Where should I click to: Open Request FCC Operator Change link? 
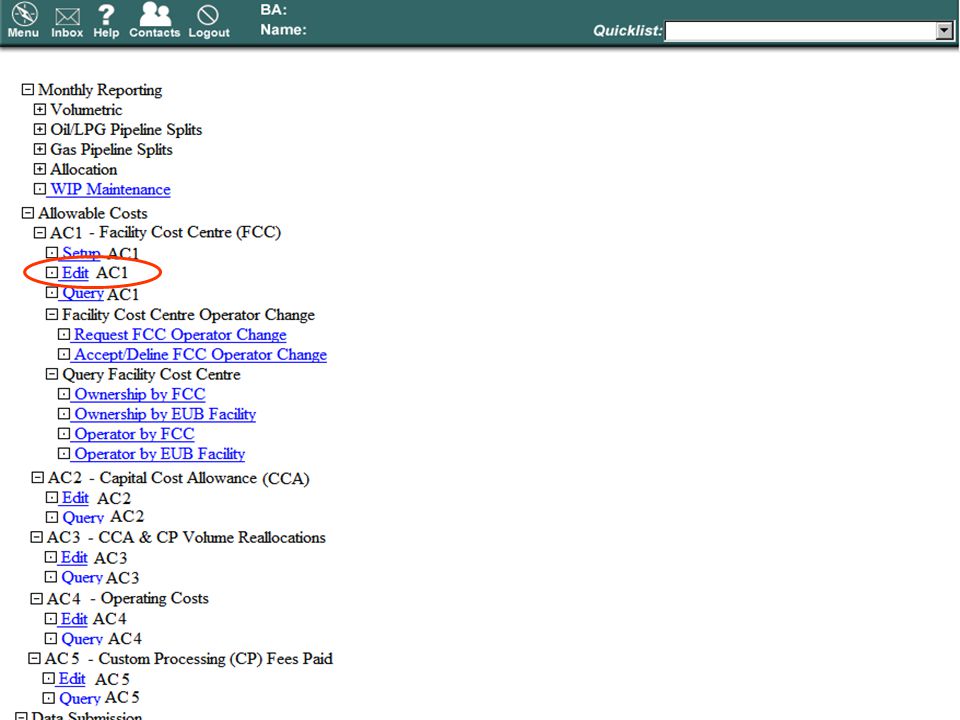tap(180, 335)
